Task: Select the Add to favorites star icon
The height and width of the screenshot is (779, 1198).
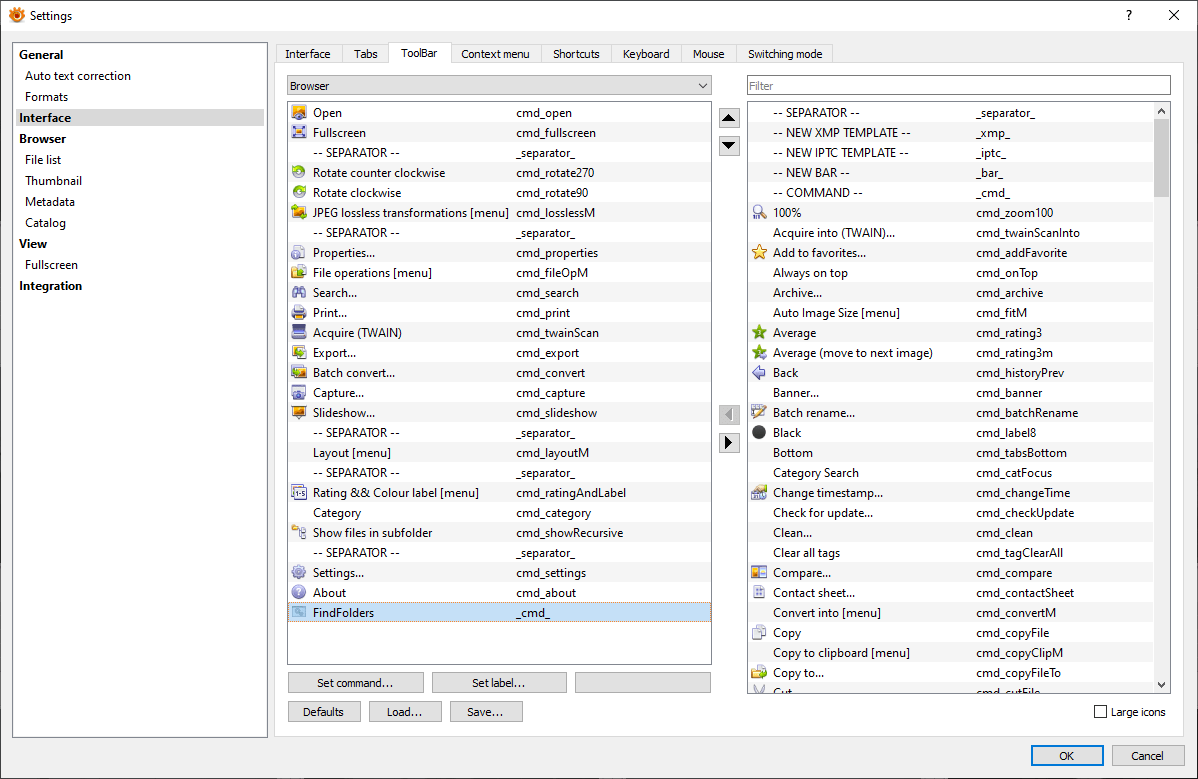Action: (x=759, y=253)
